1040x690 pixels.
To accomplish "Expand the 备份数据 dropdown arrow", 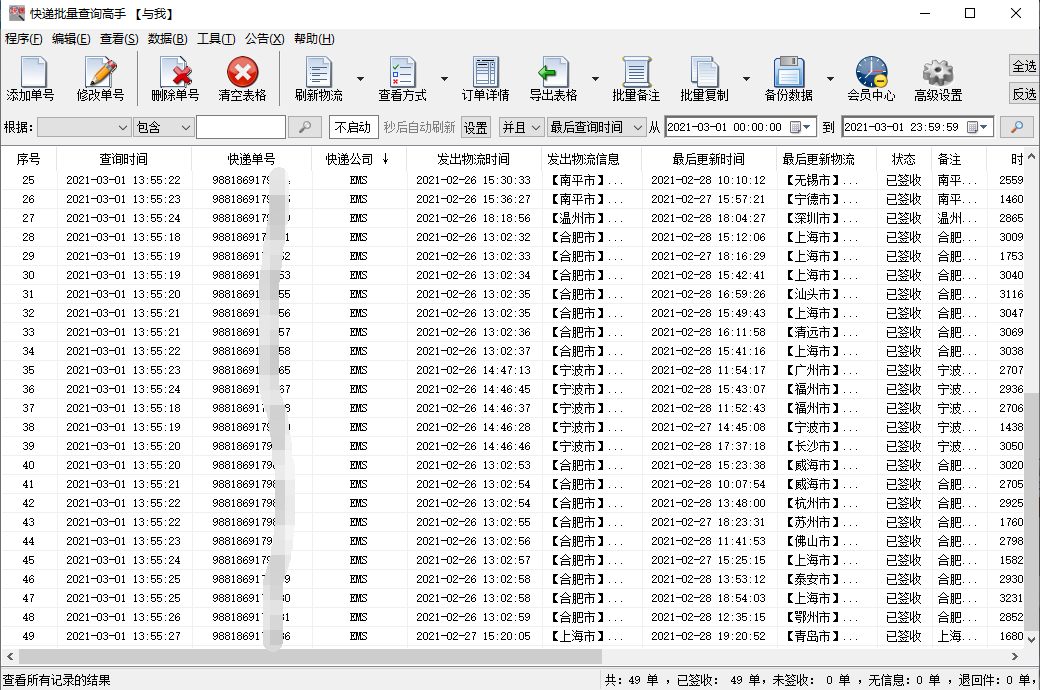I will click(830, 78).
